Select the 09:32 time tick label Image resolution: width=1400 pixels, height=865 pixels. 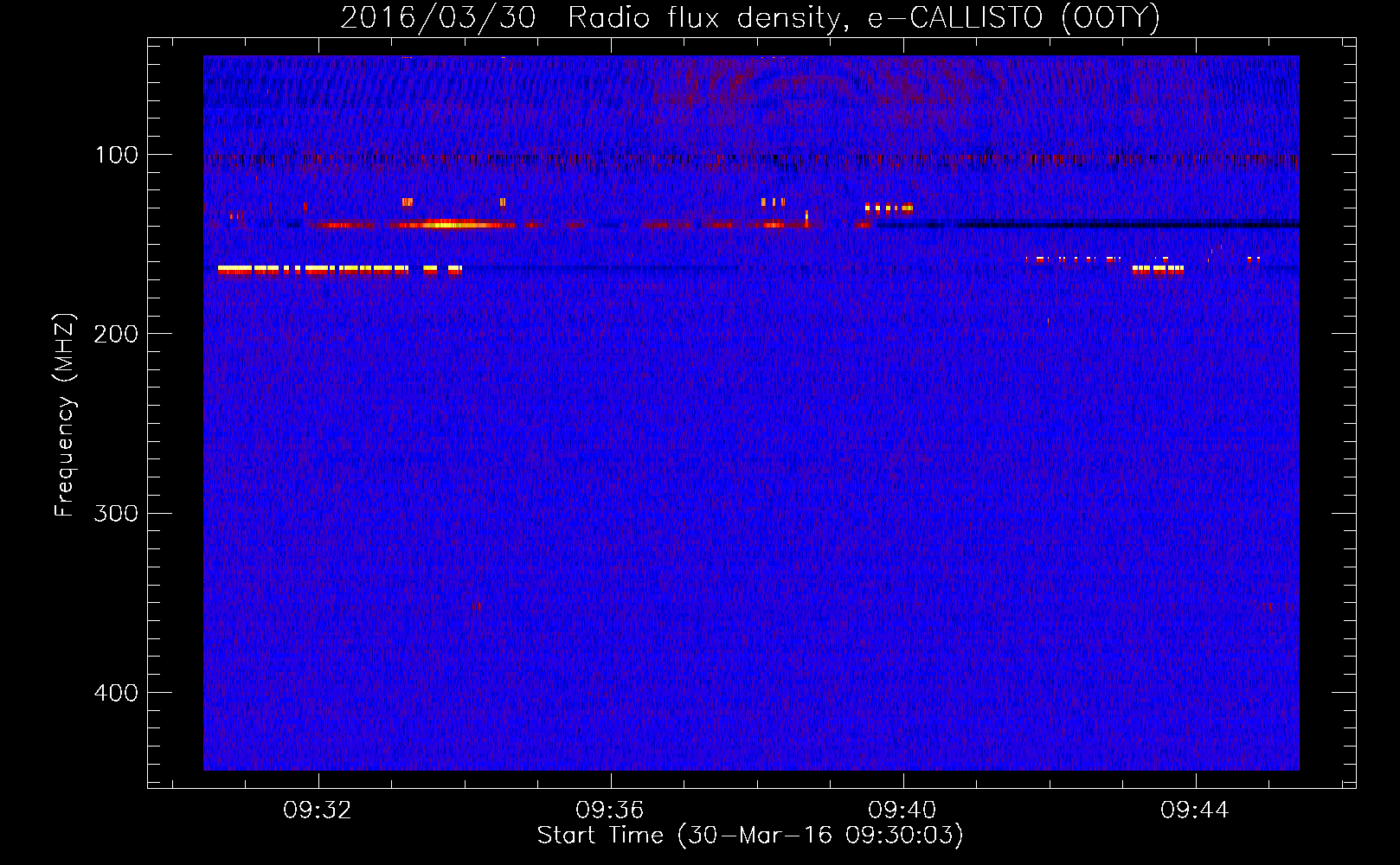[x=318, y=810]
